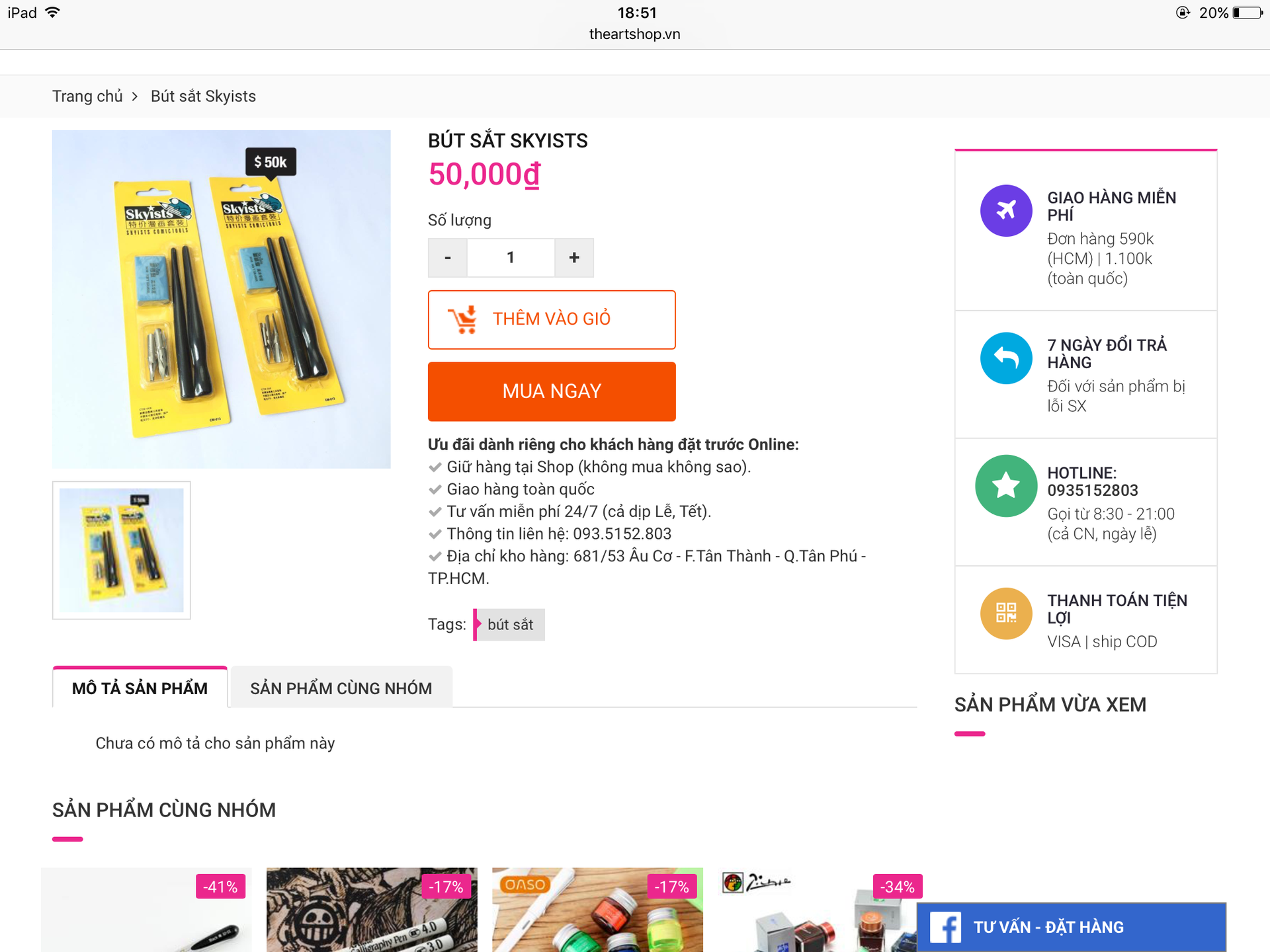Click the quantity input field
The image size is (1270, 952).
(x=511, y=258)
